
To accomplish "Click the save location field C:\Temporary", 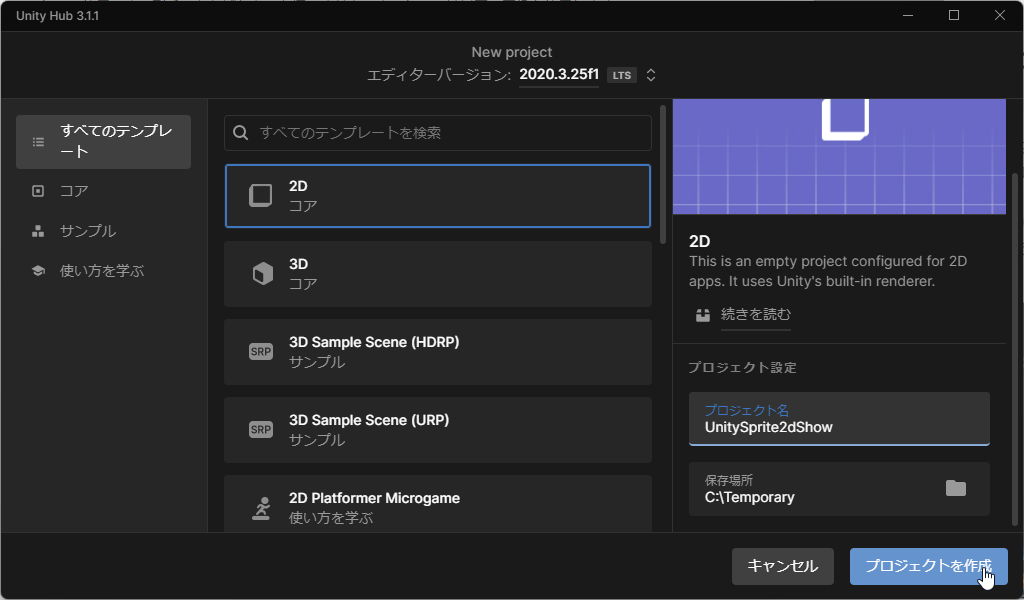I will tap(839, 489).
